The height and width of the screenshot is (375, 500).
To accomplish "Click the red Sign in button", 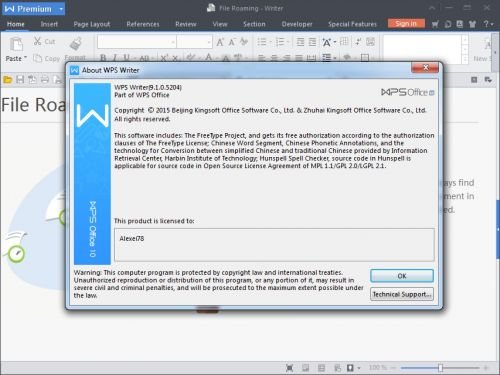I will [406, 23].
